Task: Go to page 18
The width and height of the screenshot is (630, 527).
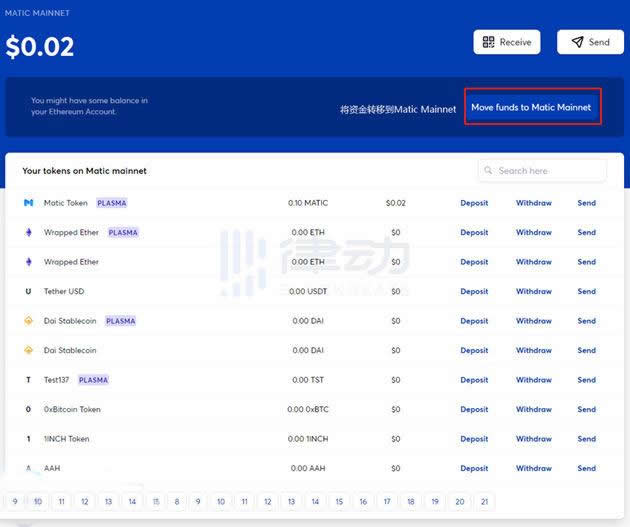Action: [x=411, y=501]
